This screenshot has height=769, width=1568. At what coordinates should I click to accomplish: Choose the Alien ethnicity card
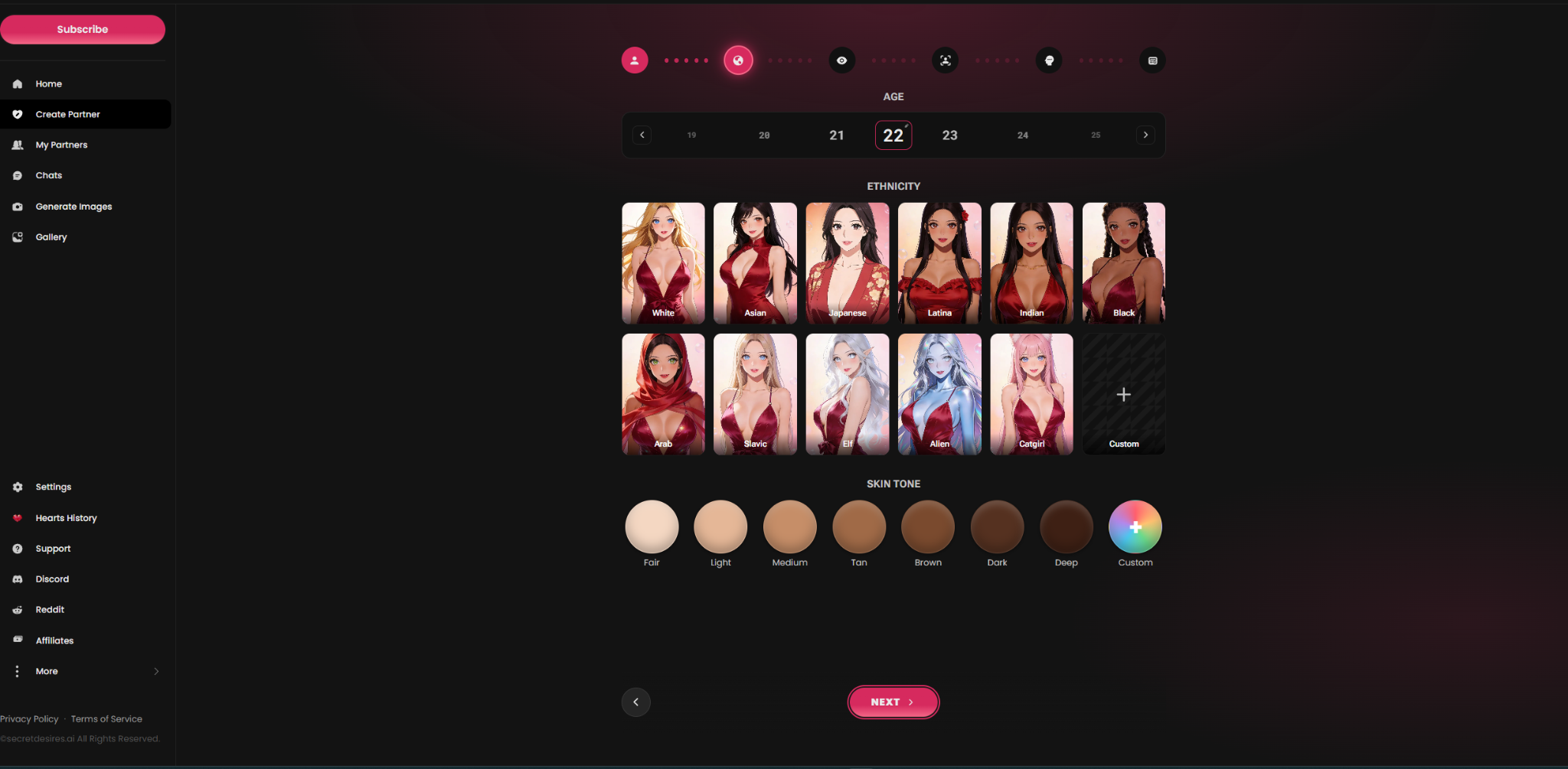pos(939,394)
